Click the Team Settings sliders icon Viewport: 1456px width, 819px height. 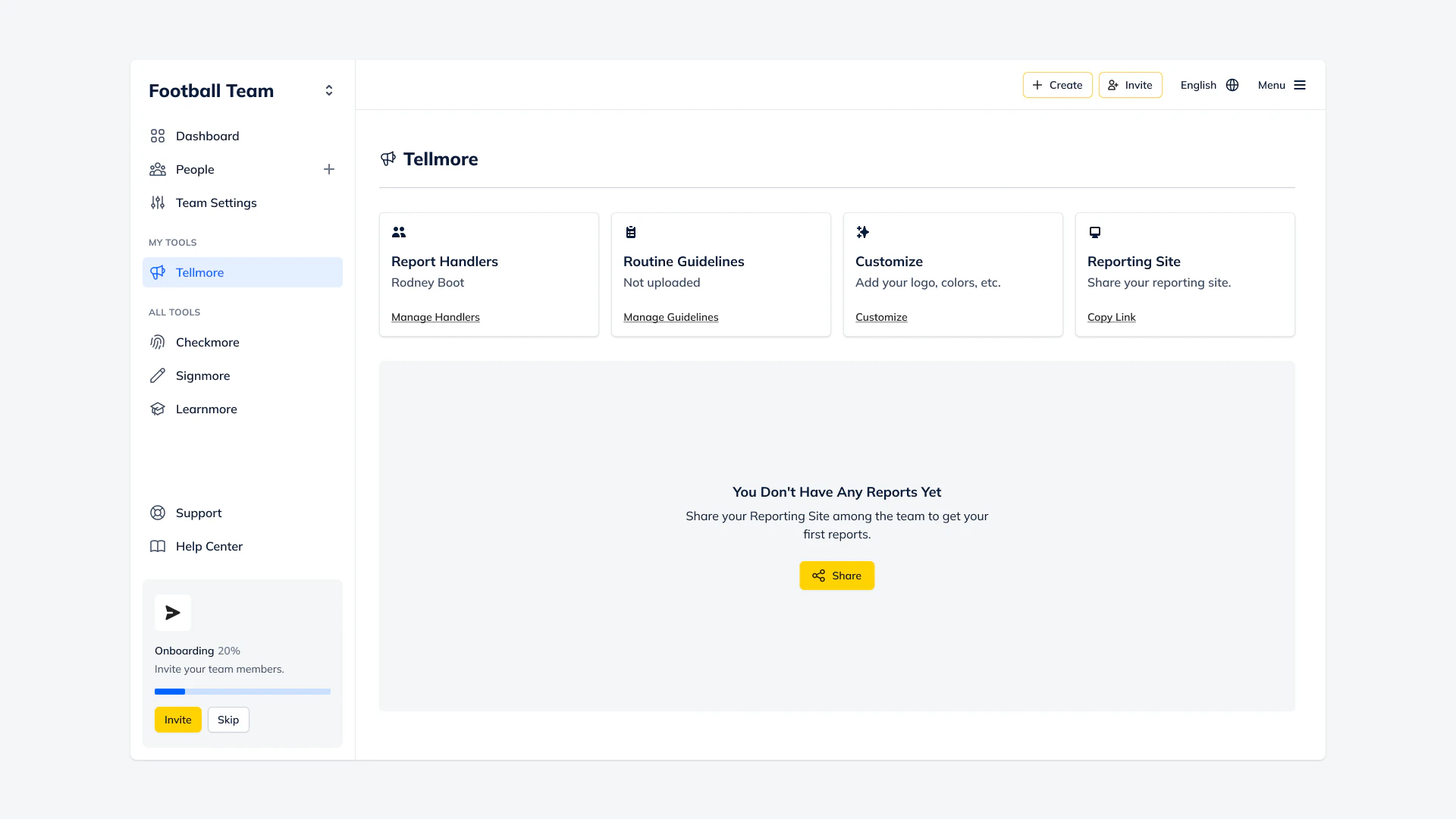coord(158,202)
